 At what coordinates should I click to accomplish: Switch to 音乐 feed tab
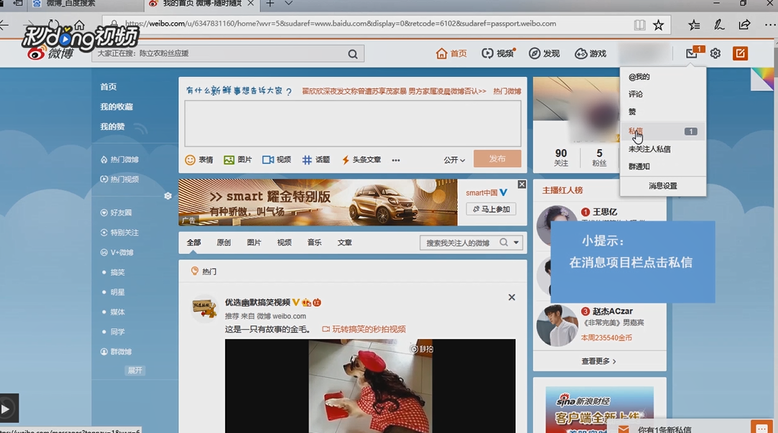(314, 243)
